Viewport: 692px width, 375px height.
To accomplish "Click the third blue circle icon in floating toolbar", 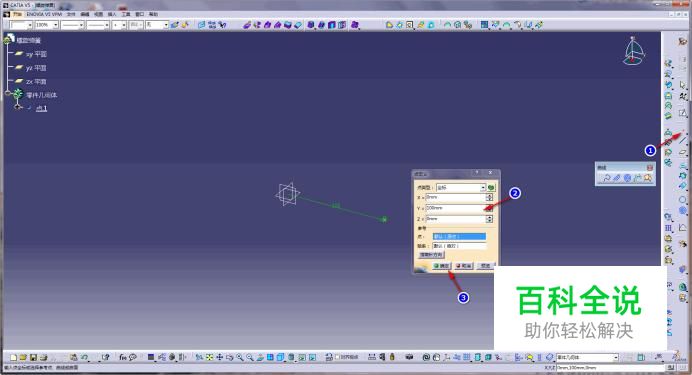I will point(627,178).
